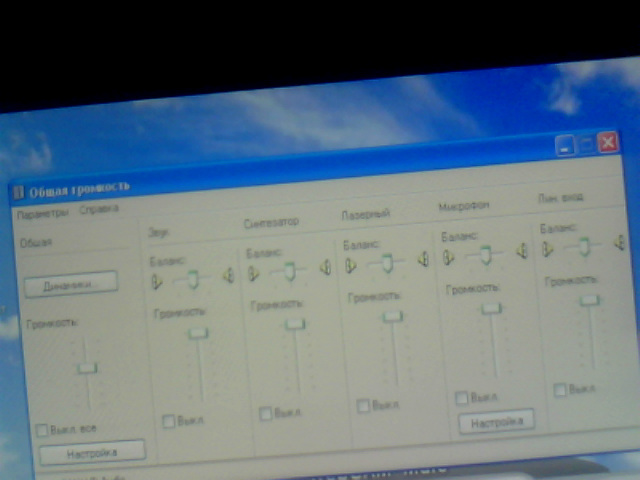640x480 pixels.
Task: Click the Лин. вход volume slider handle
Action: coord(590,299)
